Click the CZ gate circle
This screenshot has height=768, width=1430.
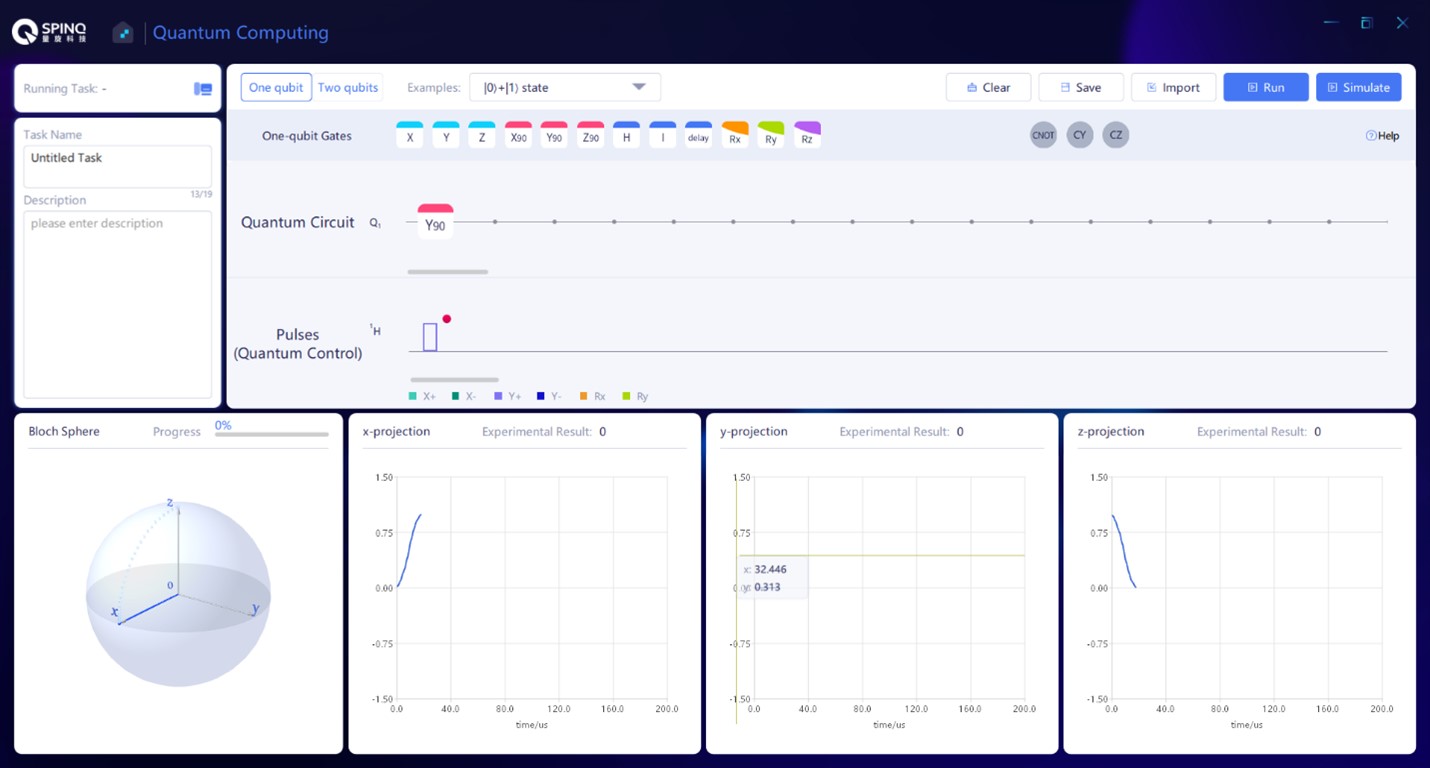click(x=1115, y=135)
